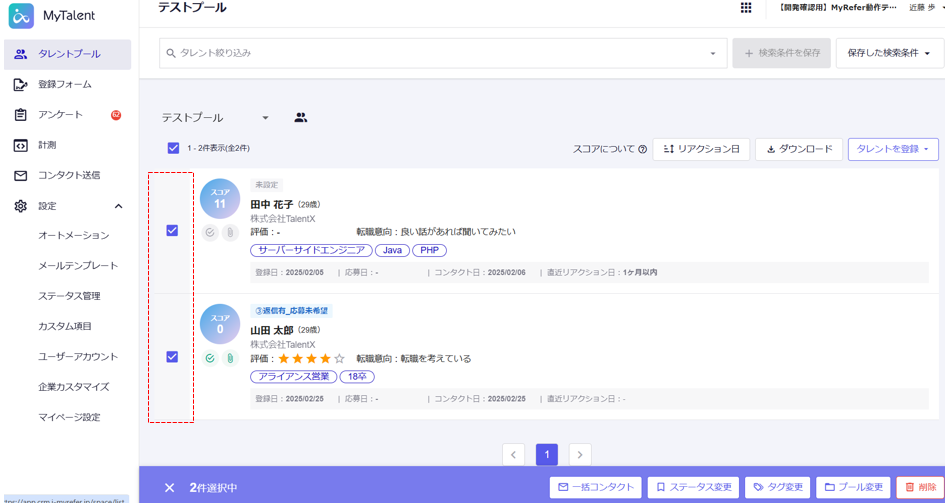Image resolution: width=945 pixels, height=503 pixels.
Task: Expand the テストプール pool selector dropdown
Action: (265, 118)
